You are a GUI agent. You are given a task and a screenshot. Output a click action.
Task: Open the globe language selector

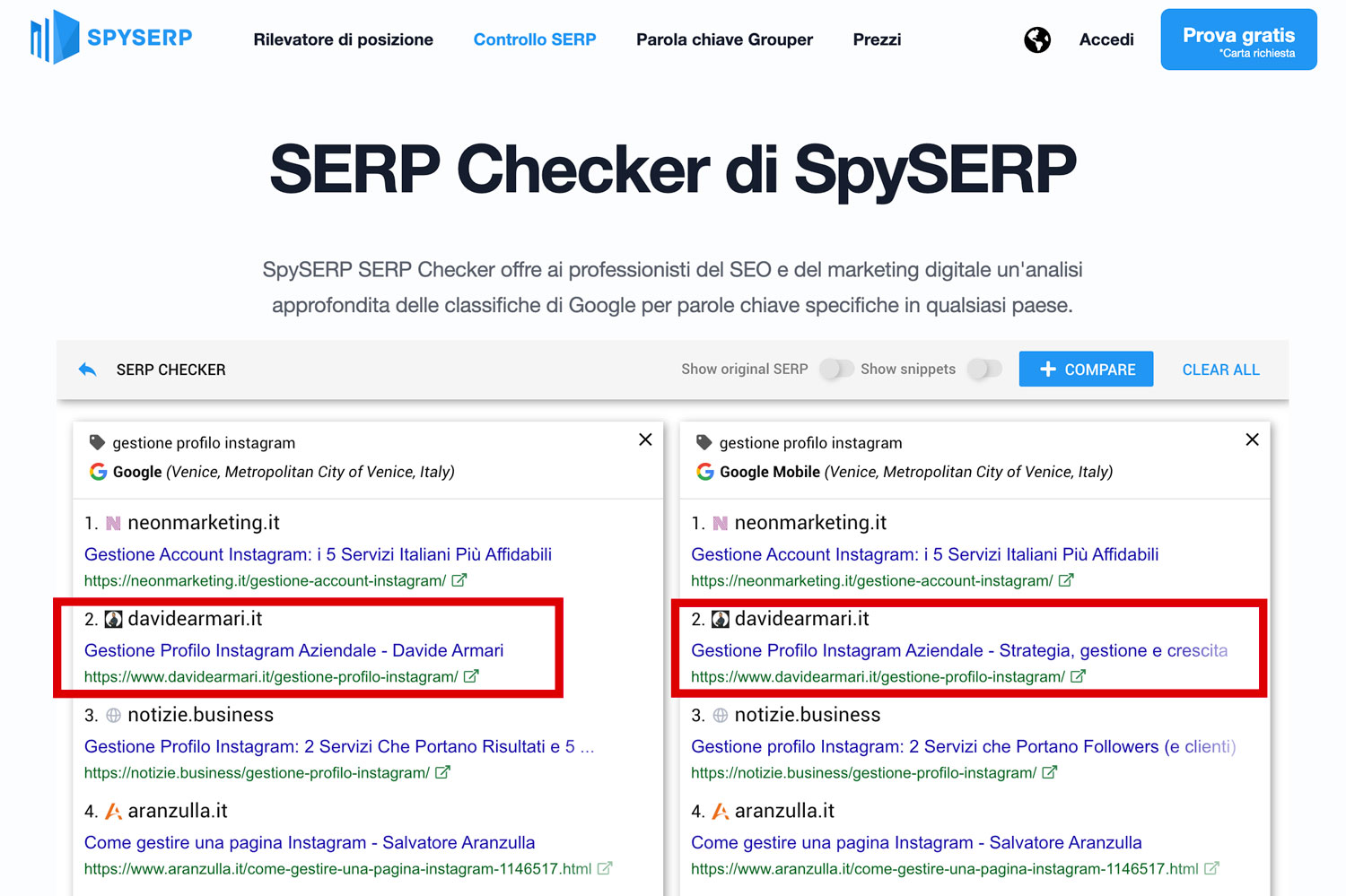pyautogui.click(x=1037, y=39)
